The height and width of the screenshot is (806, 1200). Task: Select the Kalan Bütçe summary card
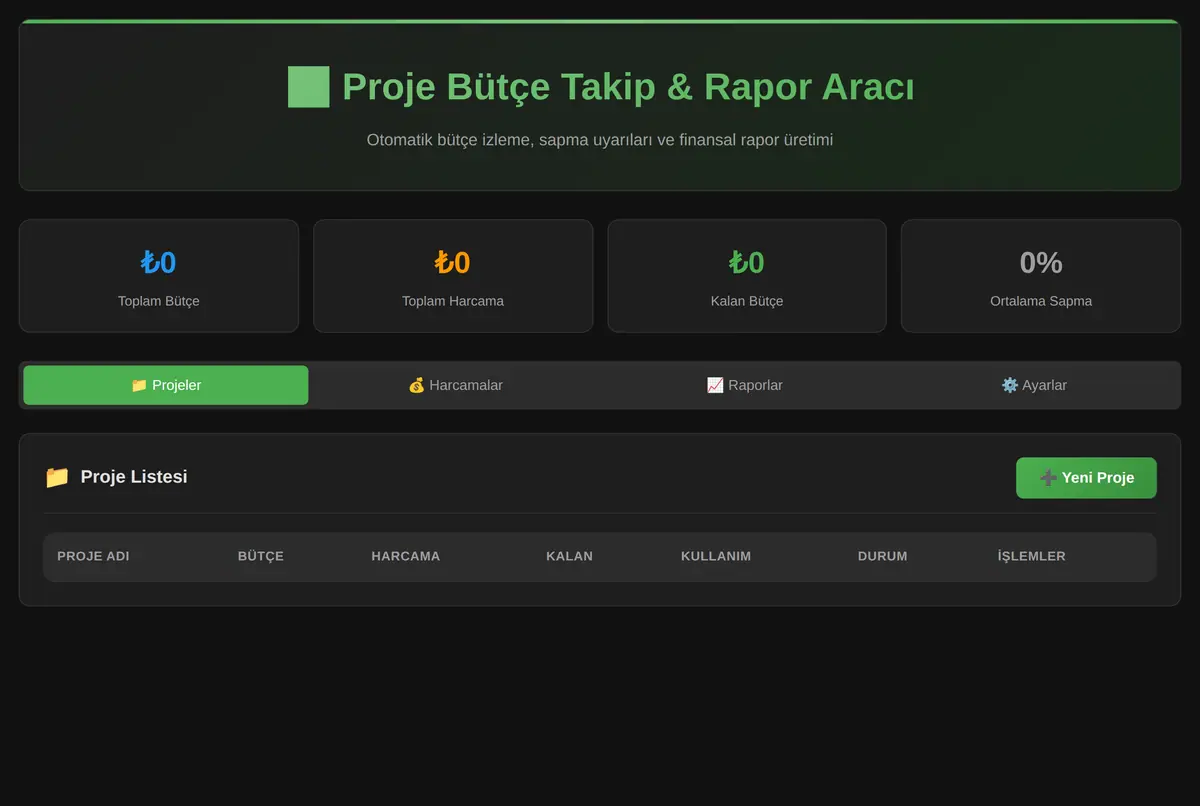click(x=747, y=276)
